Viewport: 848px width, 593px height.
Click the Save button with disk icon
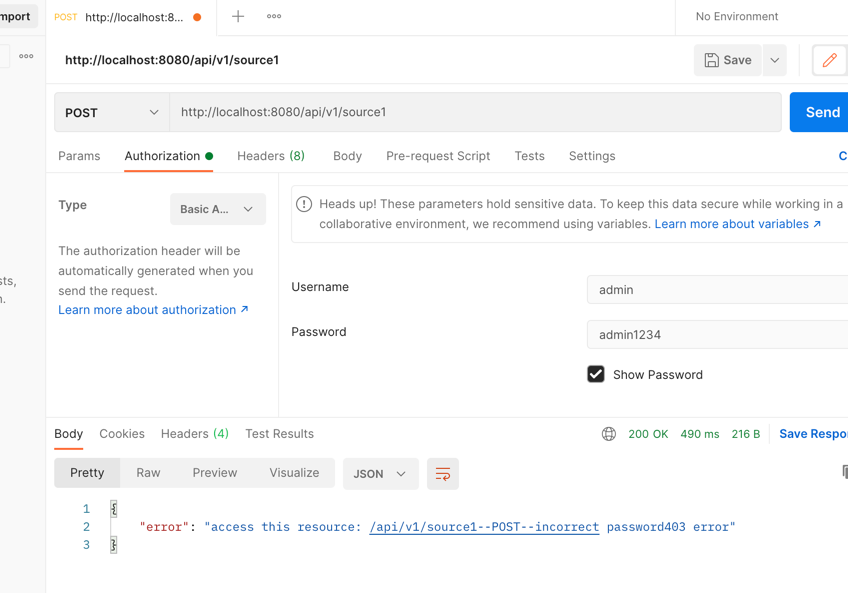point(727,60)
